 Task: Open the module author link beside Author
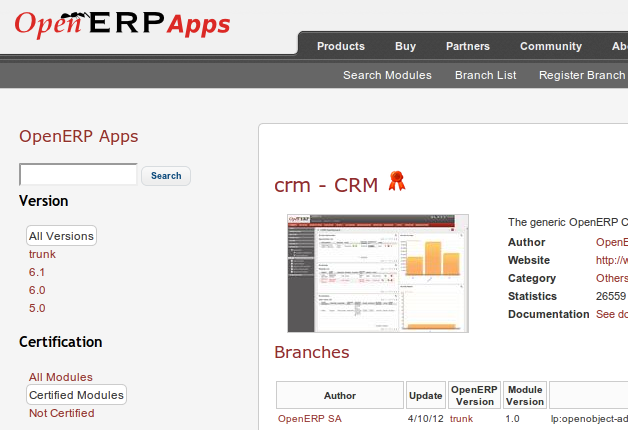click(612, 242)
